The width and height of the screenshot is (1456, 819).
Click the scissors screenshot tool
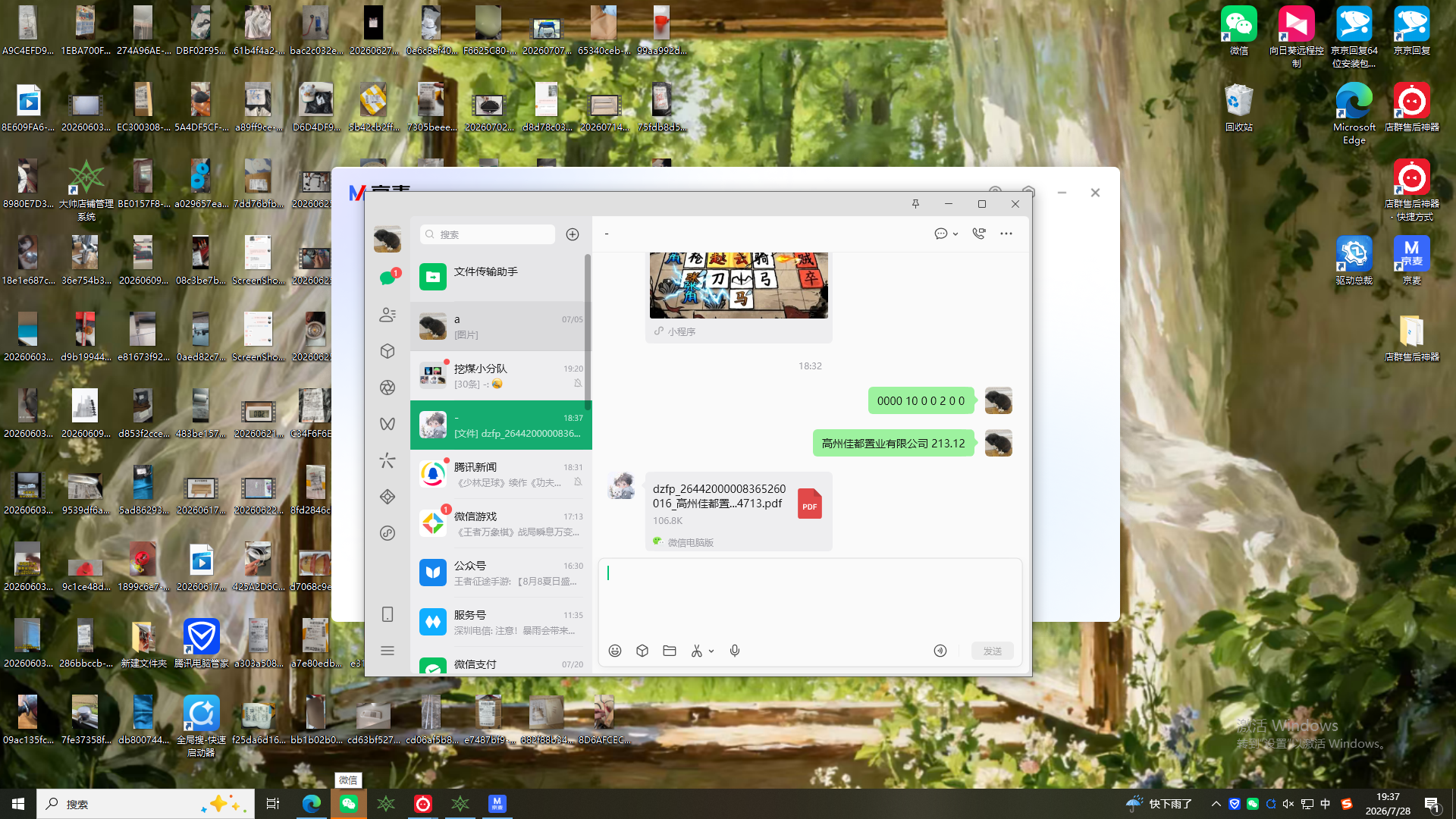tap(697, 651)
